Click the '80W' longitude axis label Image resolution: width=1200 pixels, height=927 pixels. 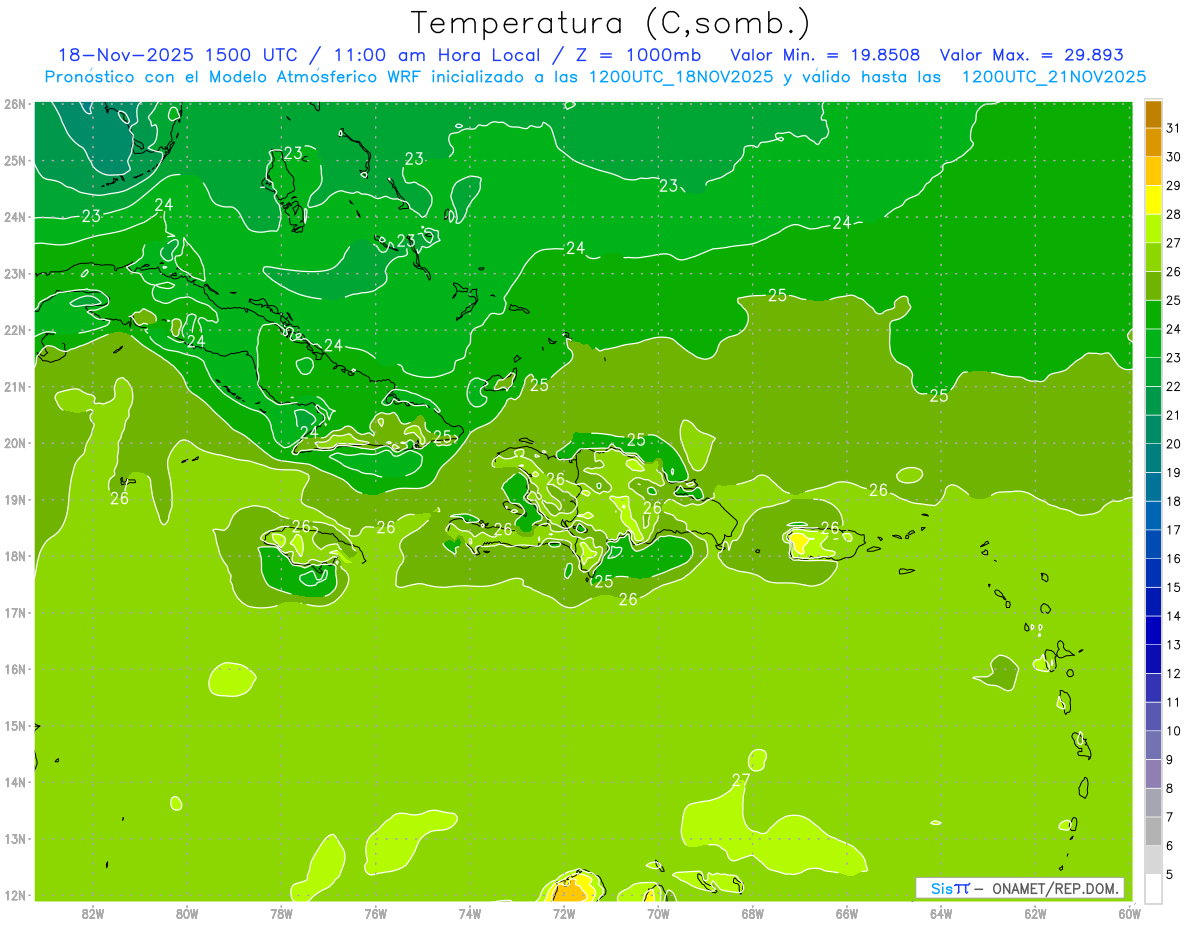point(187,914)
